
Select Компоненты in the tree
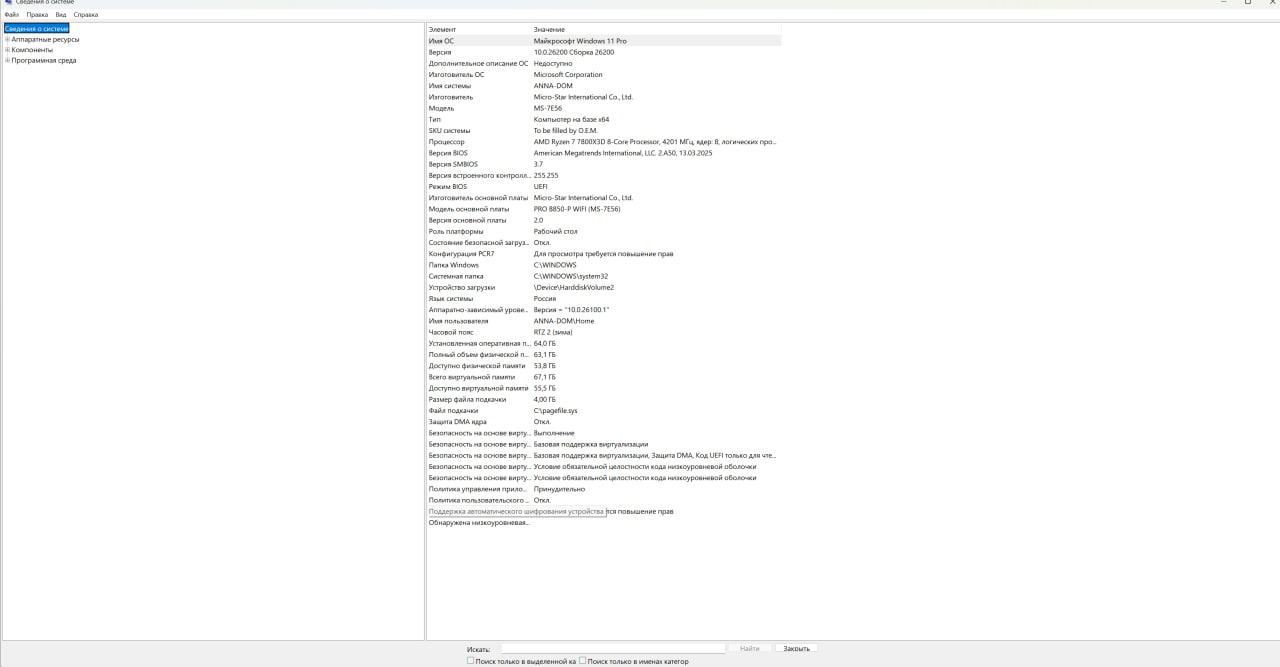click(x=32, y=50)
